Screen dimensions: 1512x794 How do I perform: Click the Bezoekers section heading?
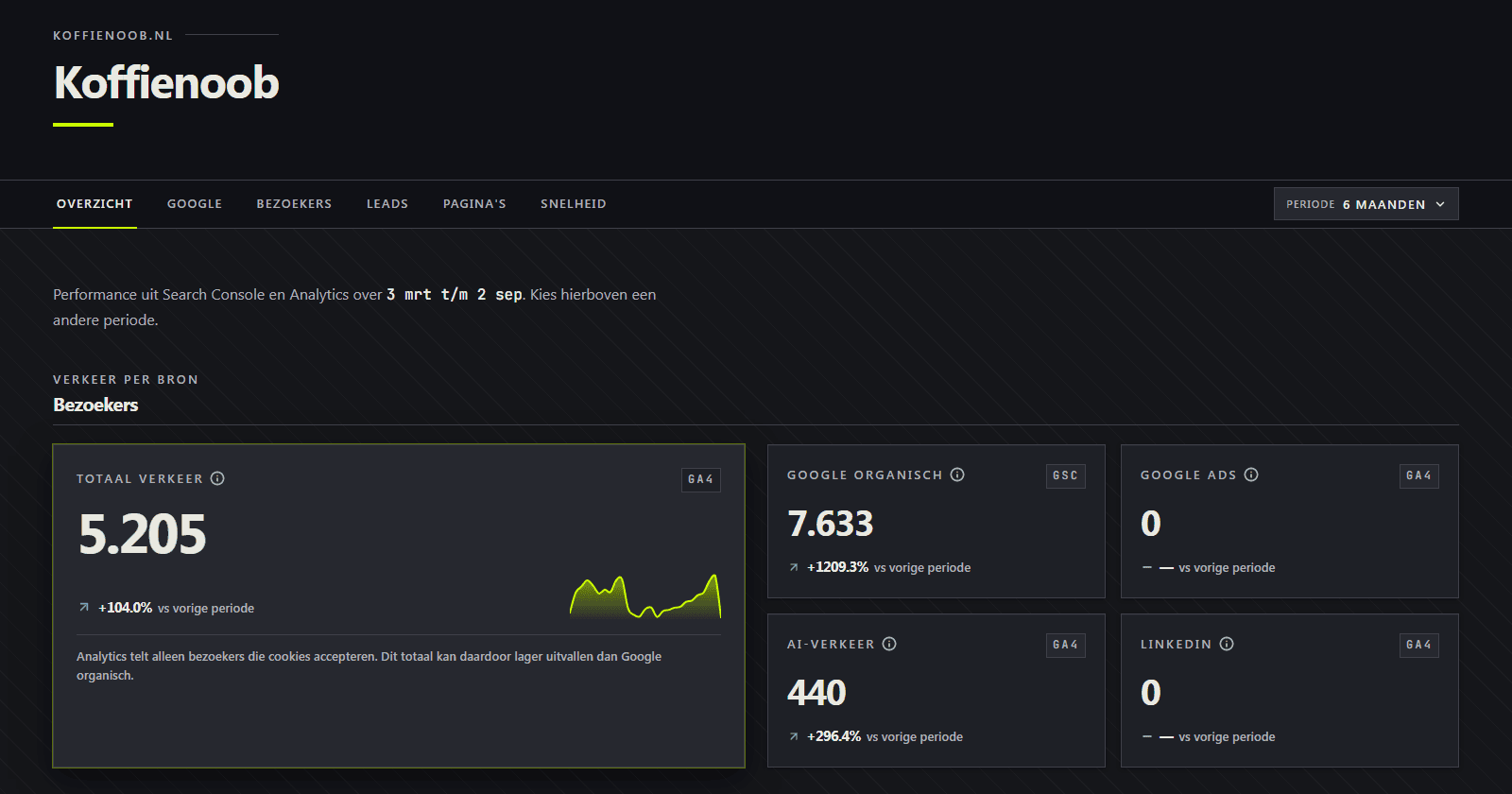pyautogui.click(x=95, y=405)
